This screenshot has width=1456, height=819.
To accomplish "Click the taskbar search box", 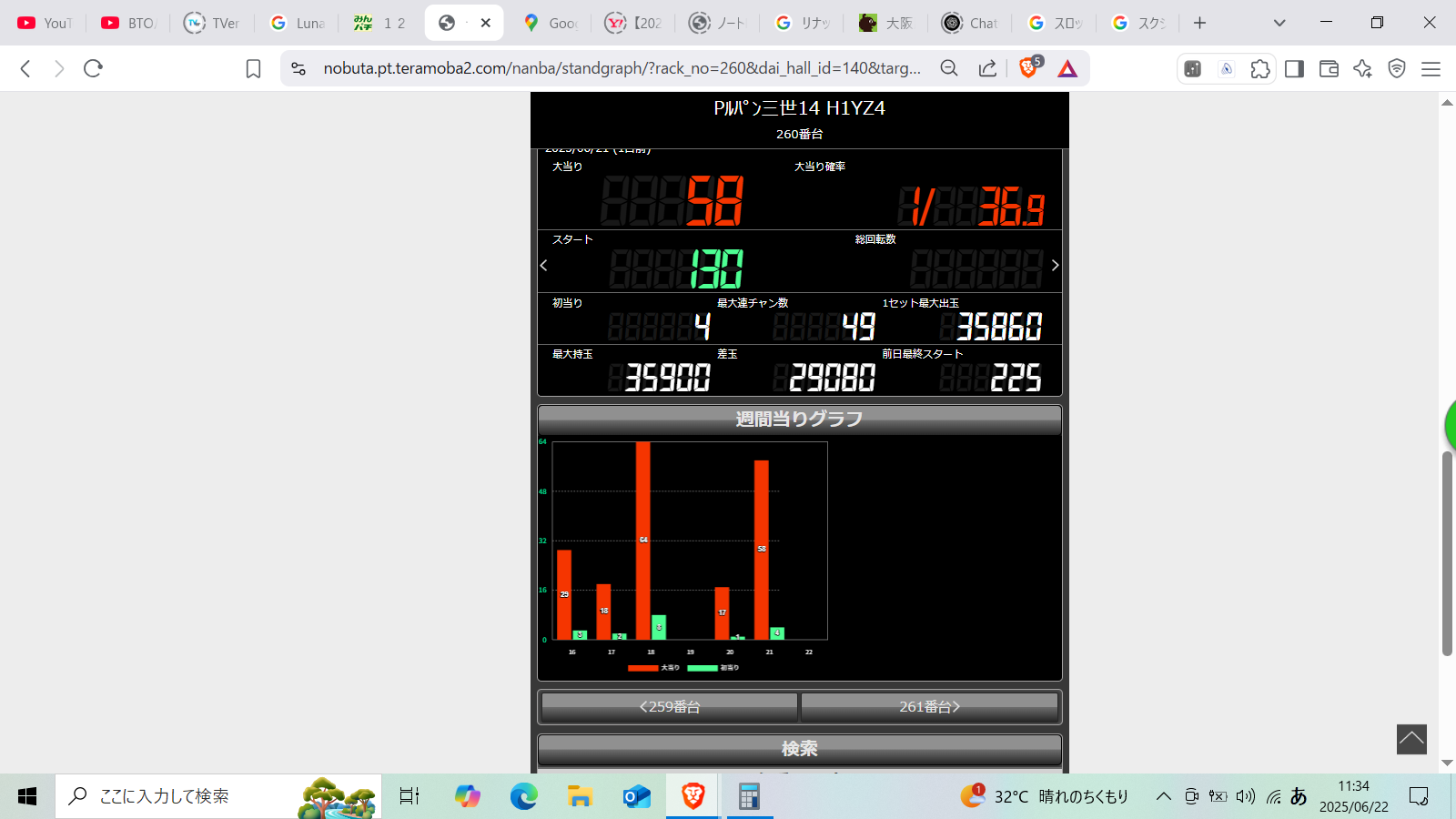I will tap(218, 796).
